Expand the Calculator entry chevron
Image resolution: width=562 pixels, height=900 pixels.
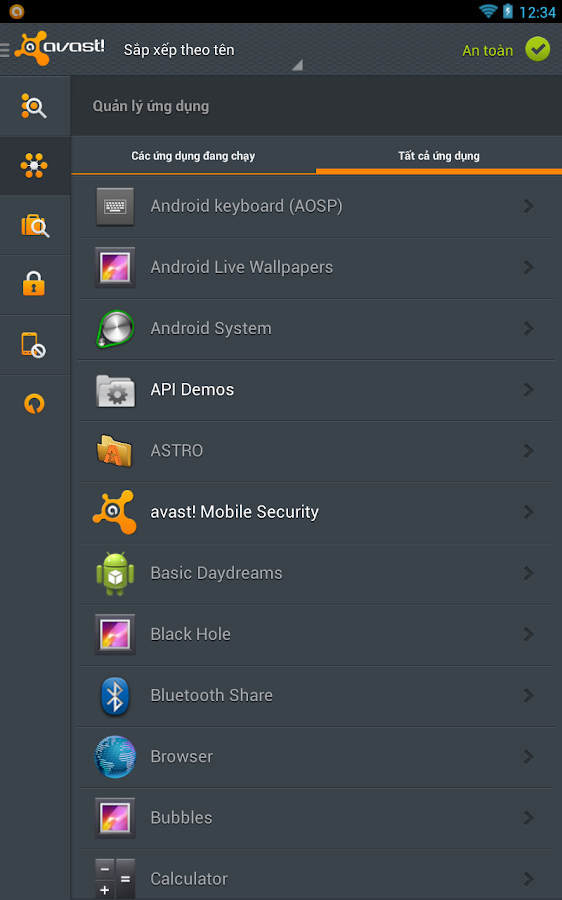[529, 879]
